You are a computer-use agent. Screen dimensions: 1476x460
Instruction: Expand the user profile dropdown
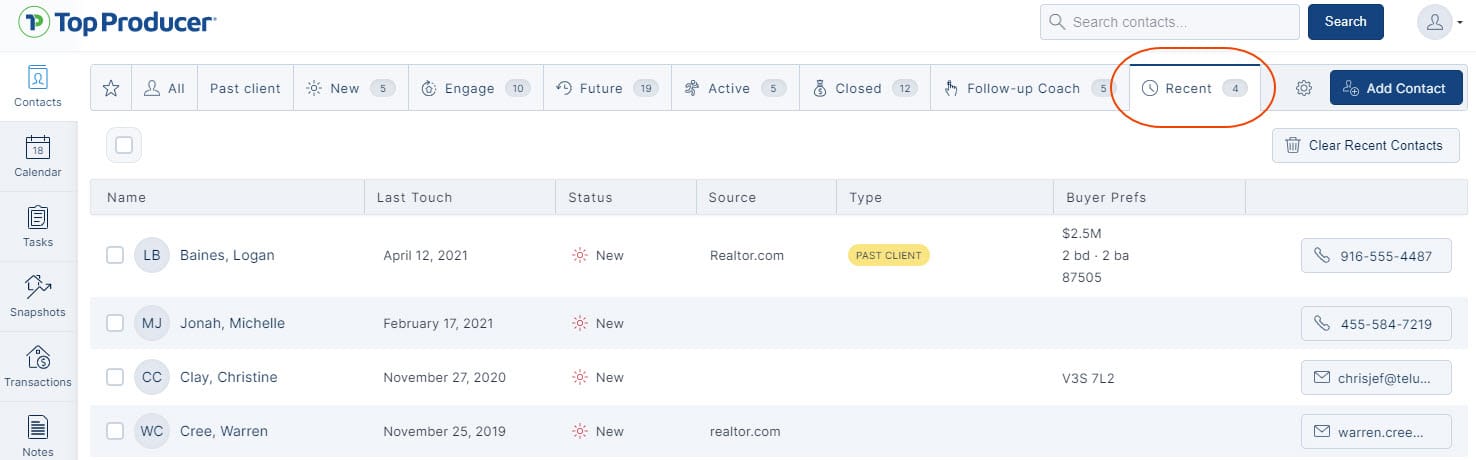[x=1439, y=22]
